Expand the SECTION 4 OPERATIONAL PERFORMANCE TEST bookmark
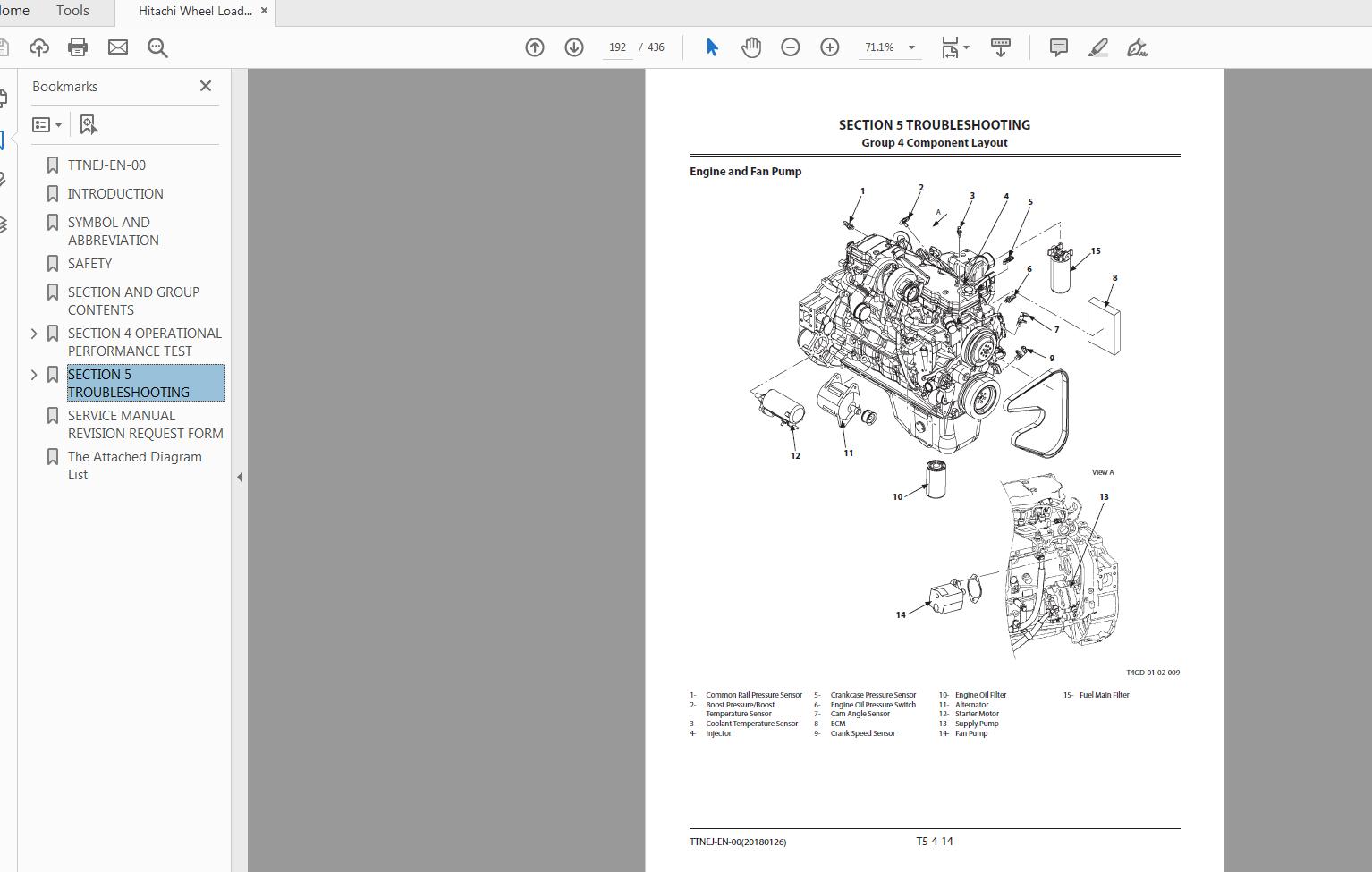Viewport: 1372px width, 872px height. pos(34,334)
